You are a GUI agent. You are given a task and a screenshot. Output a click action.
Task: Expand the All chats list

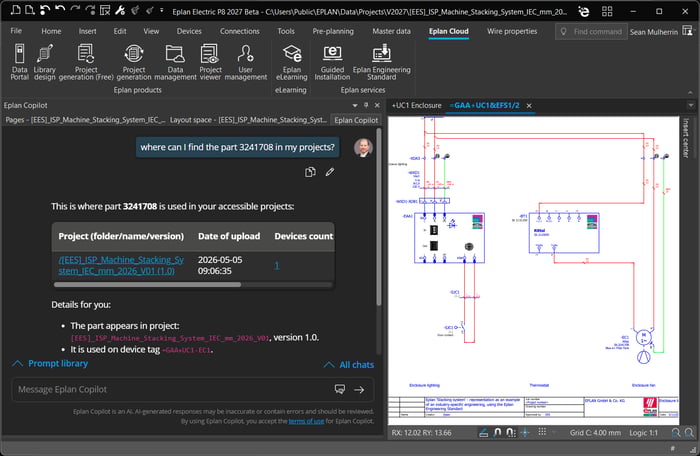349,365
